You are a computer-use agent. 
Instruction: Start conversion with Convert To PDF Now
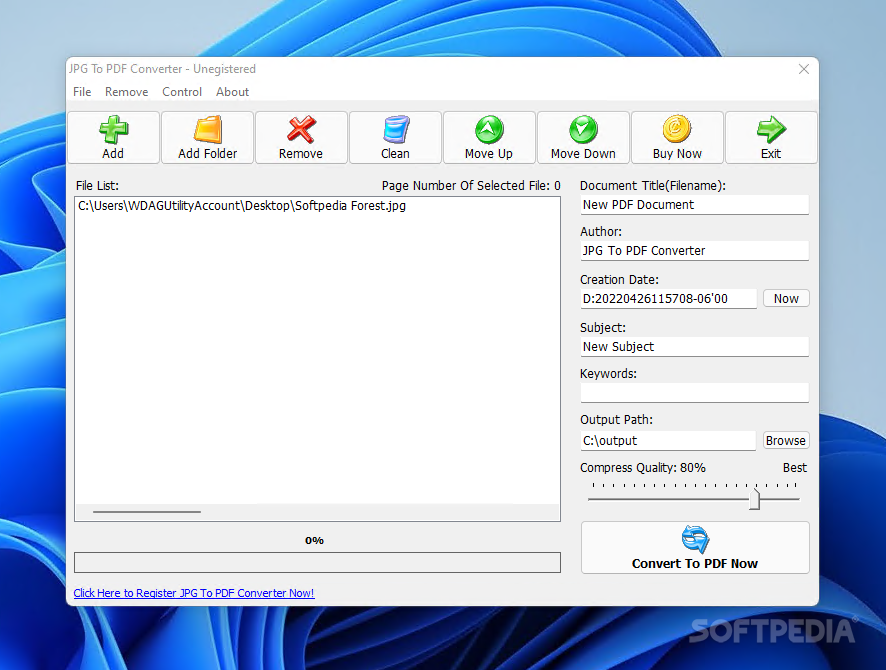click(x=695, y=547)
